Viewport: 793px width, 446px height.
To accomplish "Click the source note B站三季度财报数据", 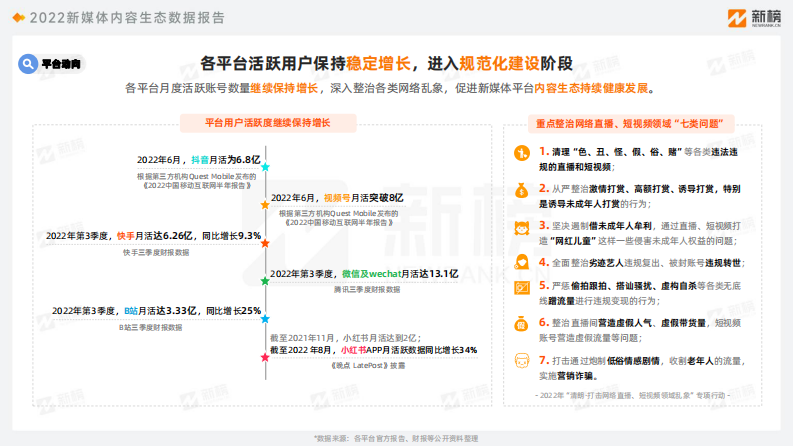I will [150, 328].
